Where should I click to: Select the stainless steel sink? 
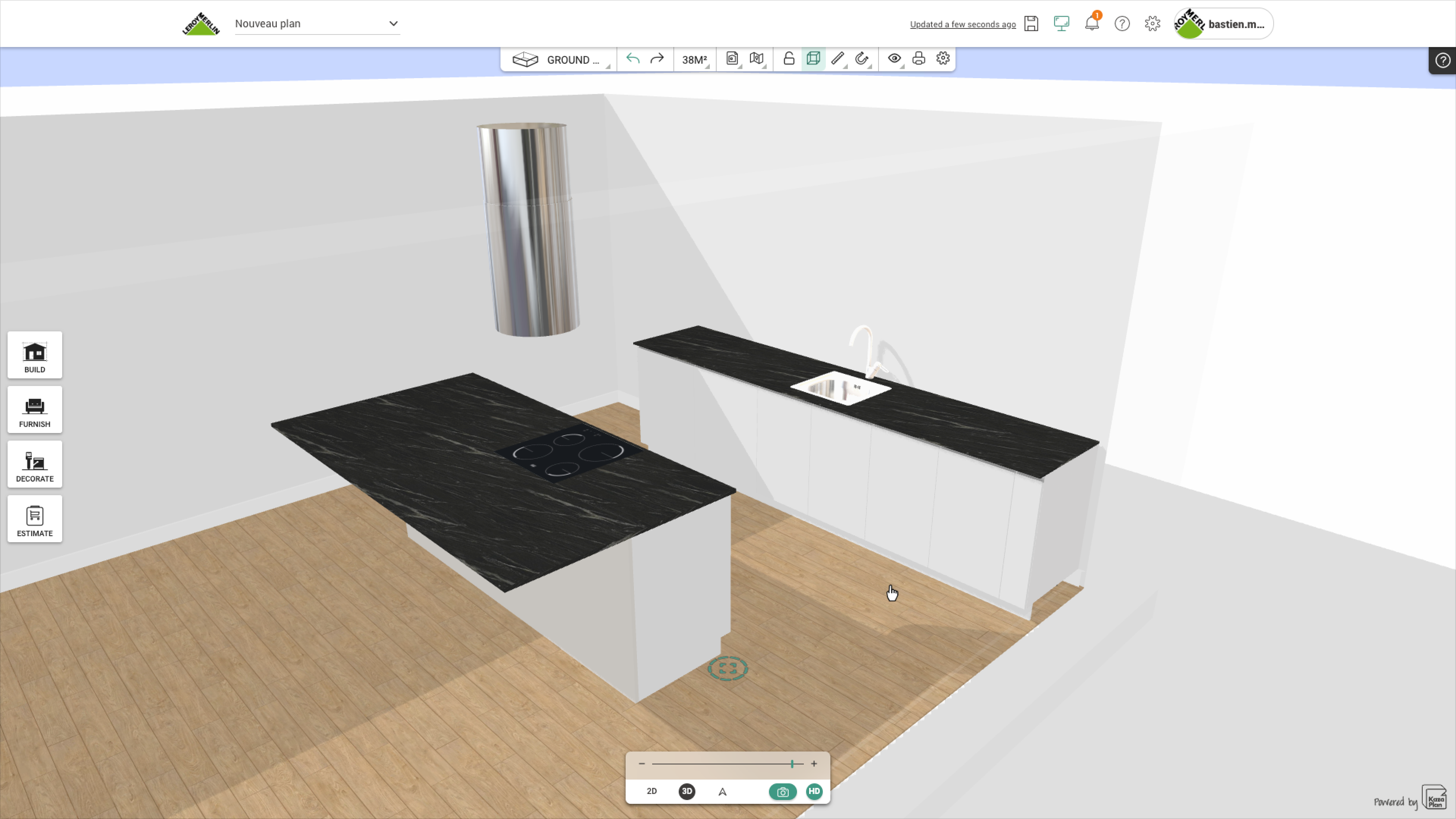click(840, 388)
